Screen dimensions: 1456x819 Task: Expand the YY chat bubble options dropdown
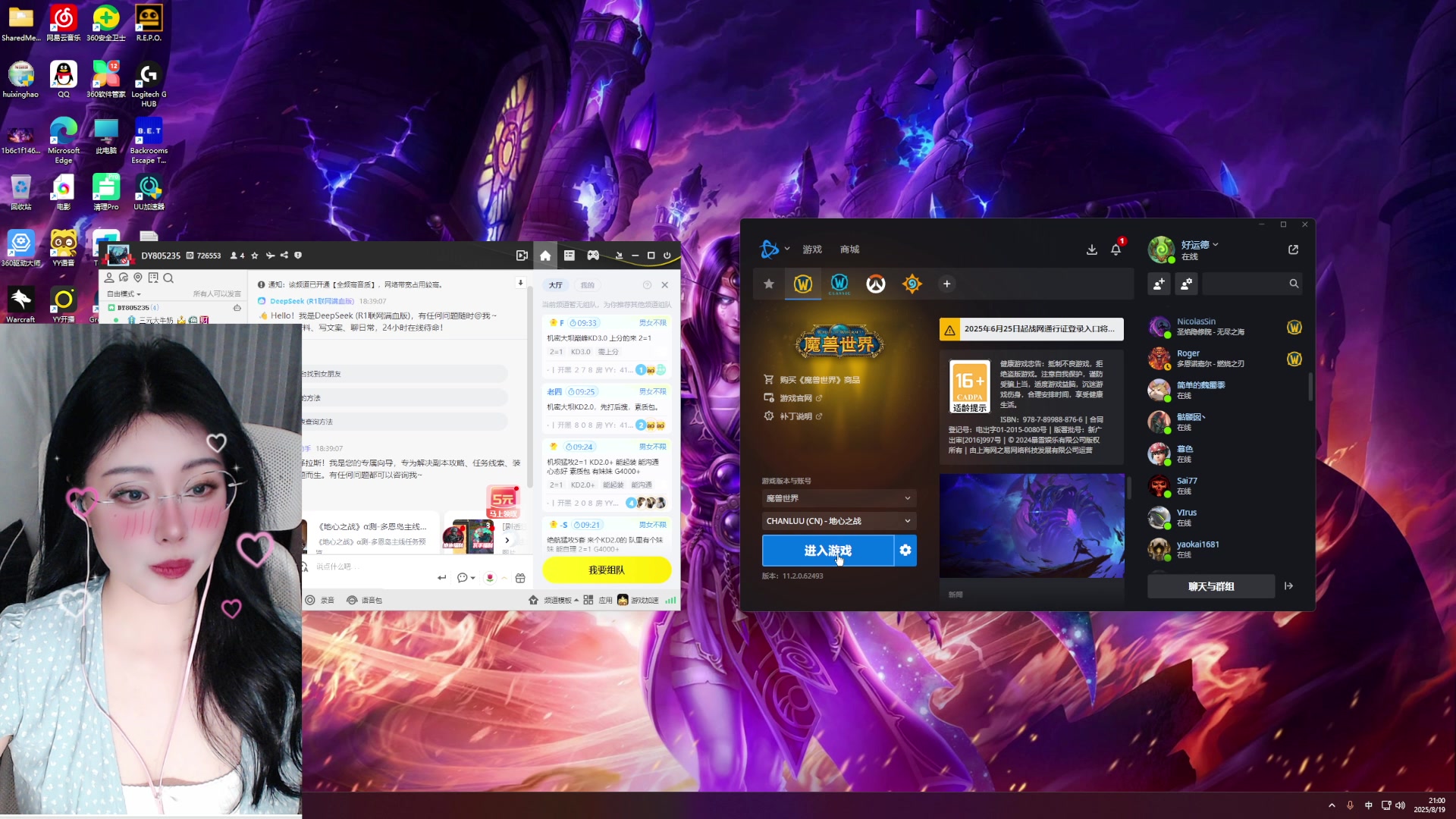point(466,578)
